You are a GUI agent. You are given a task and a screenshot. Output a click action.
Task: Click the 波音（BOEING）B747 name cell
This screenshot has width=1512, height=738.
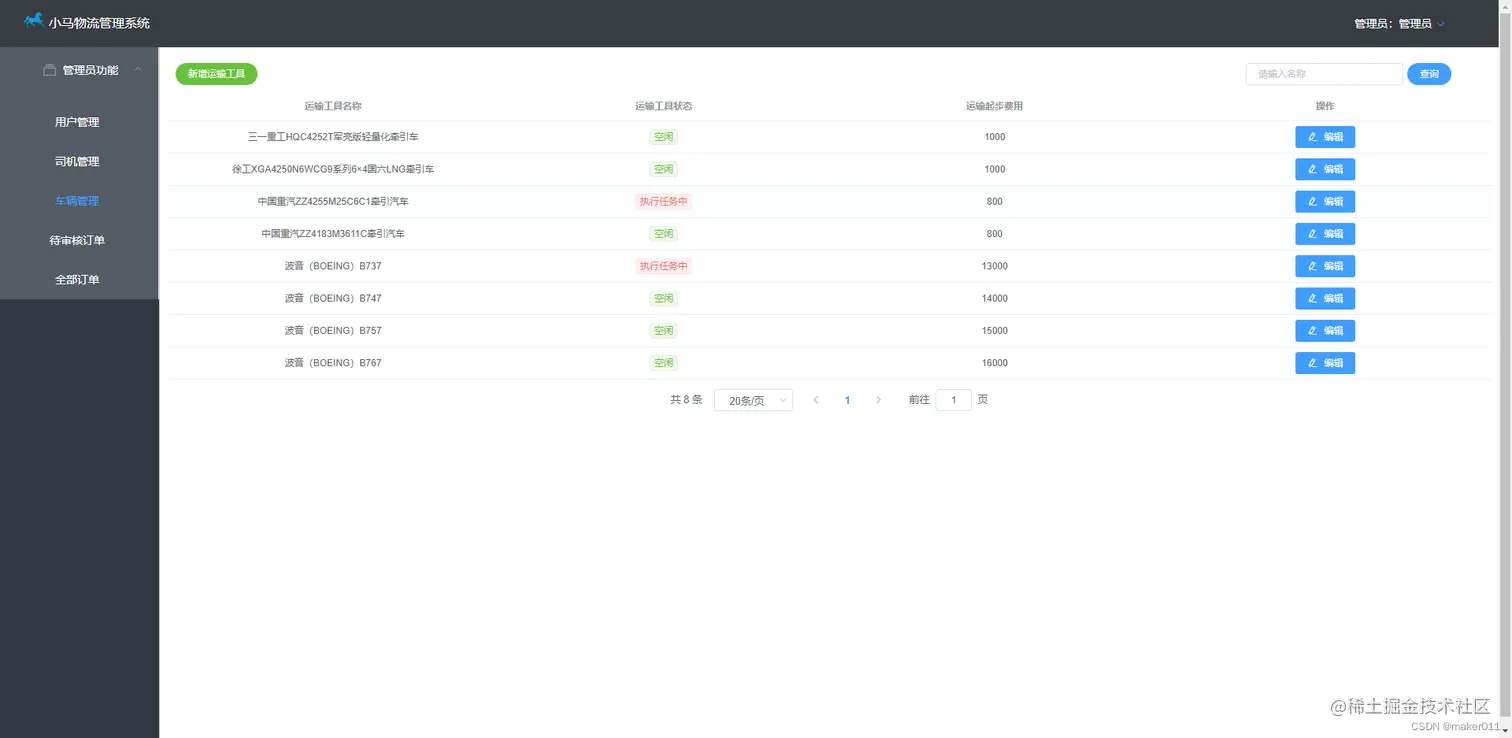(333, 298)
